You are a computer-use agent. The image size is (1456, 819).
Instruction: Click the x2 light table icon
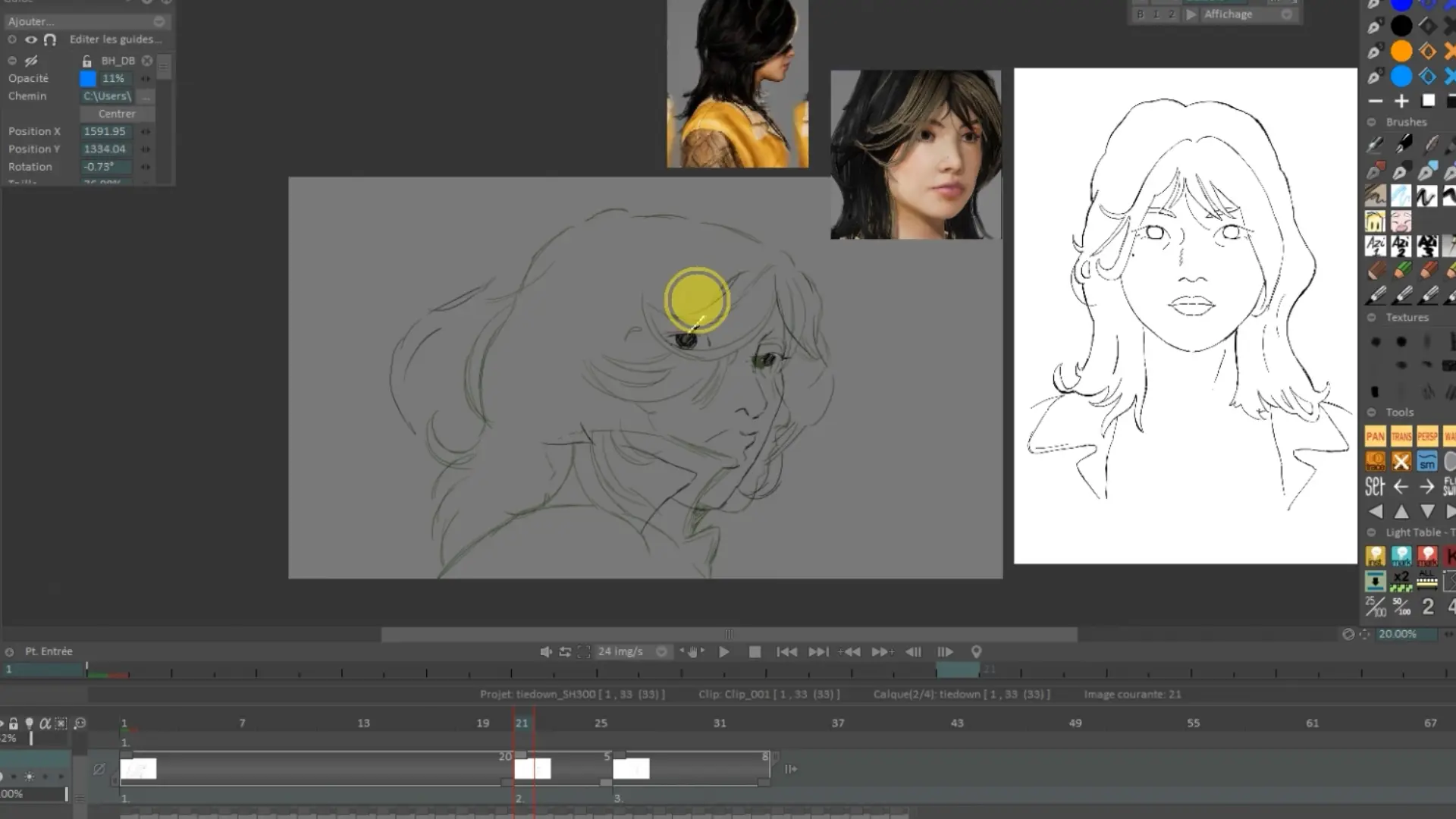coord(1401,582)
